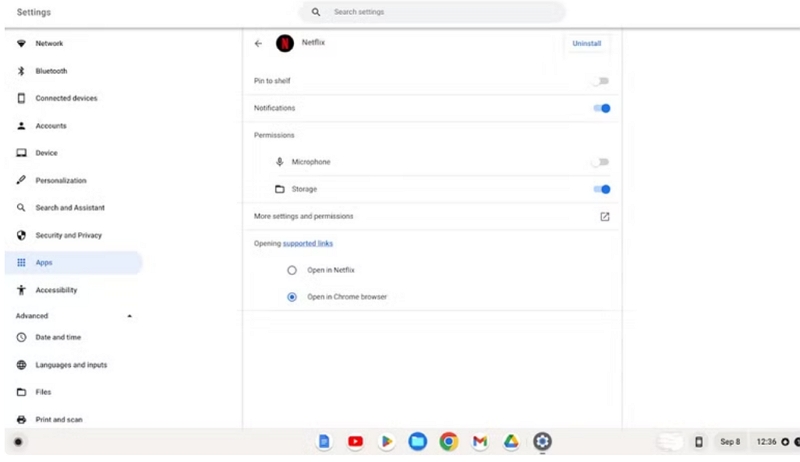This screenshot has height=462, width=800.
Task: Click the phone hub icon in tray
Action: coord(699,442)
